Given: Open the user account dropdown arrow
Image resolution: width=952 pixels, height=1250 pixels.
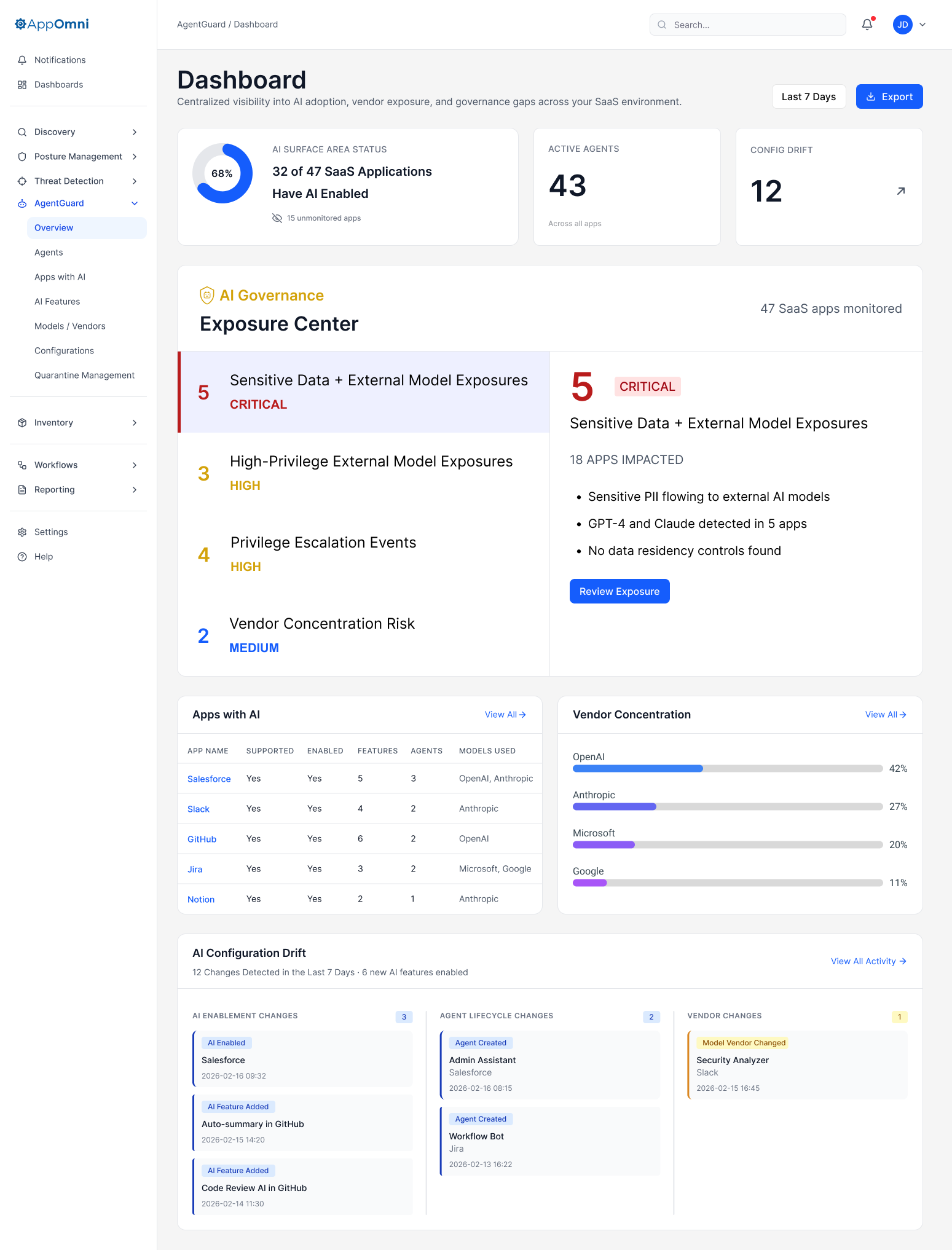Looking at the screenshot, I should coord(922,25).
